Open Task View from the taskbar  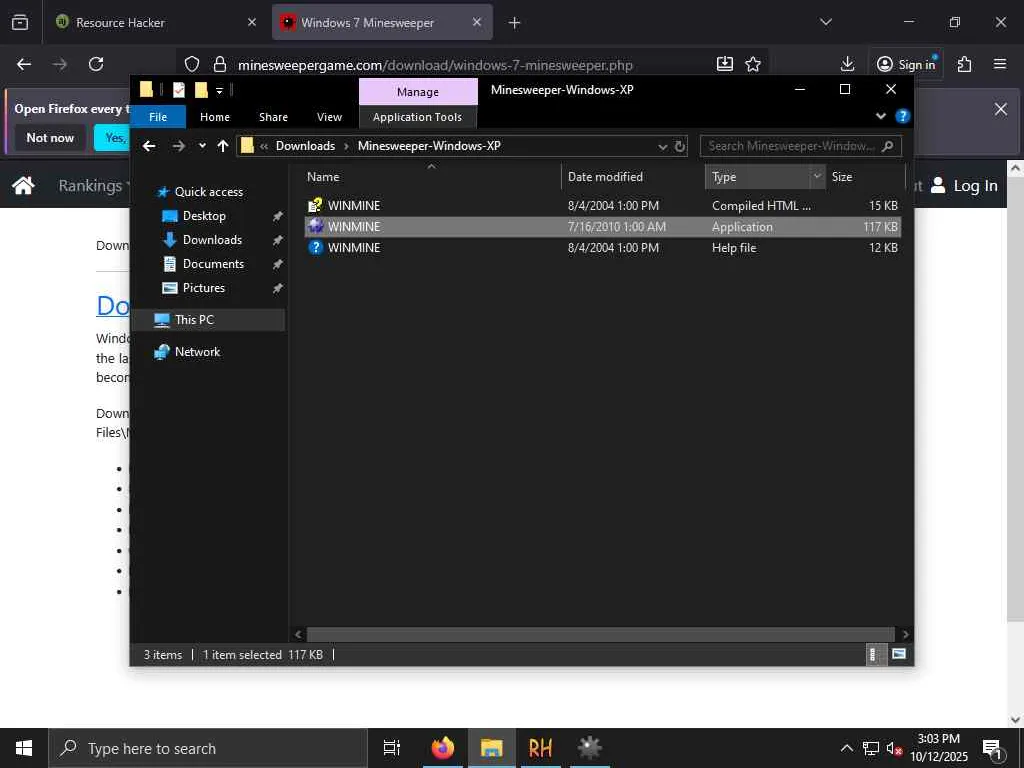391,748
